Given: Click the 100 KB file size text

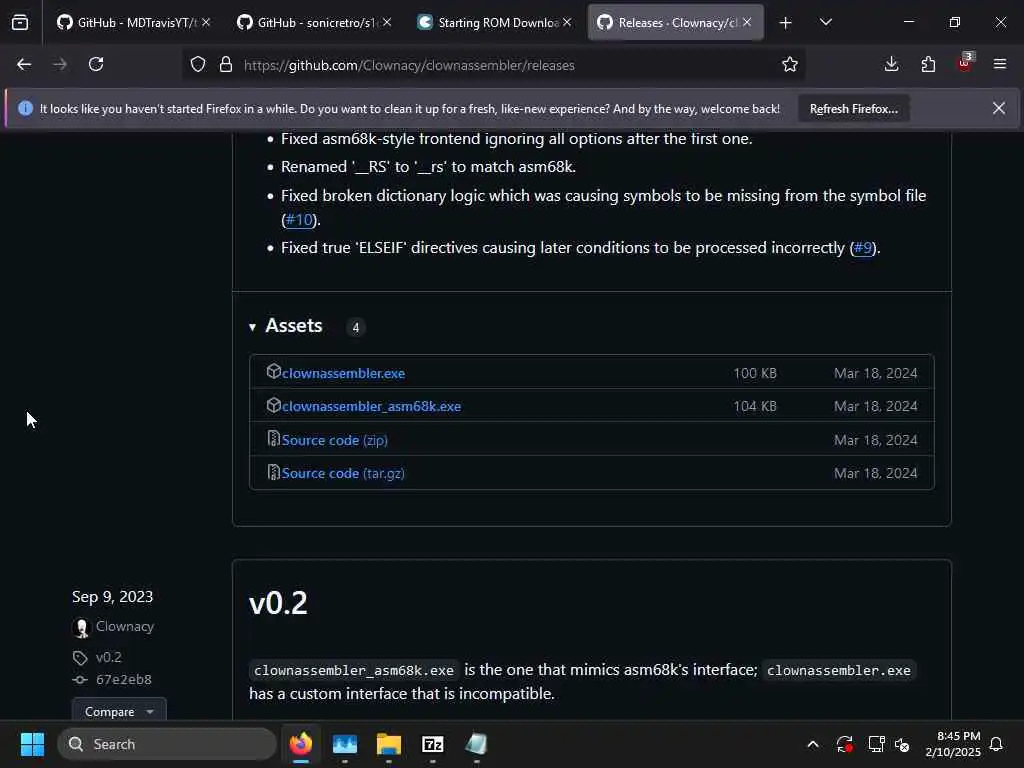Looking at the screenshot, I should 755,374.
